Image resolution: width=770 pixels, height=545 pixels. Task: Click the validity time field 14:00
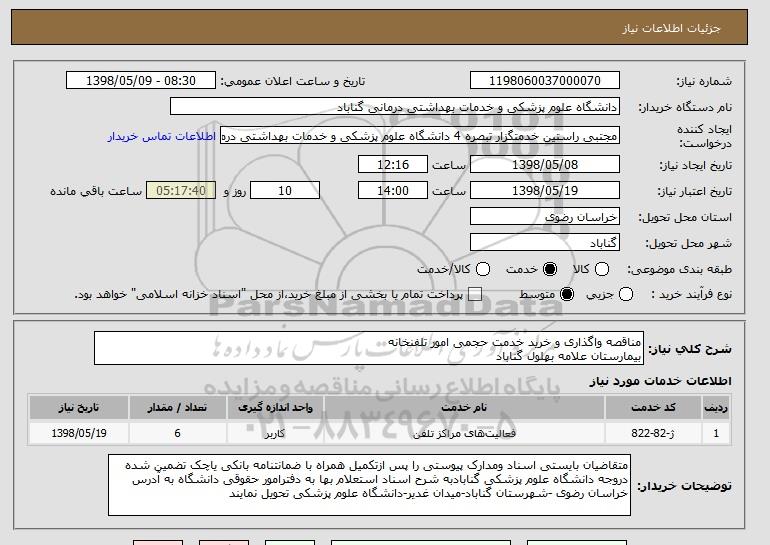393,191
